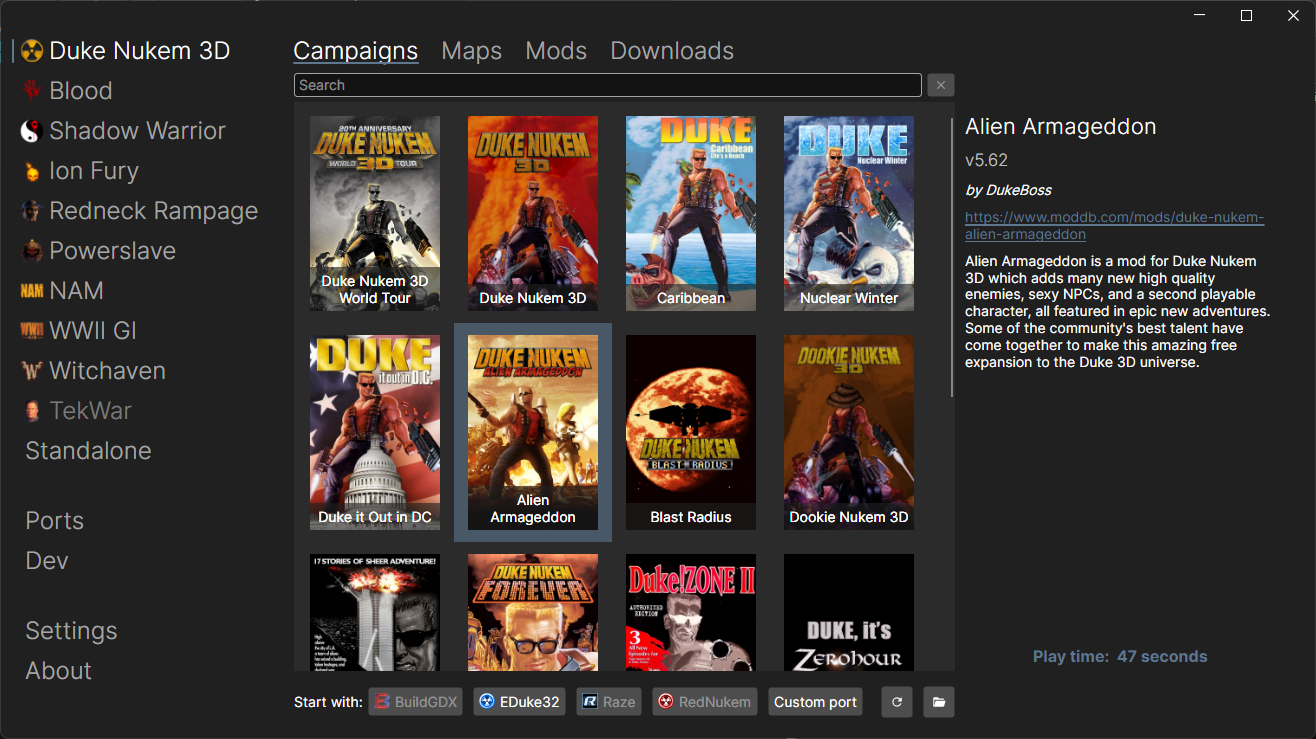This screenshot has width=1316, height=739.
Task: Select the Duke it Out in DC cover
Action: (x=375, y=432)
